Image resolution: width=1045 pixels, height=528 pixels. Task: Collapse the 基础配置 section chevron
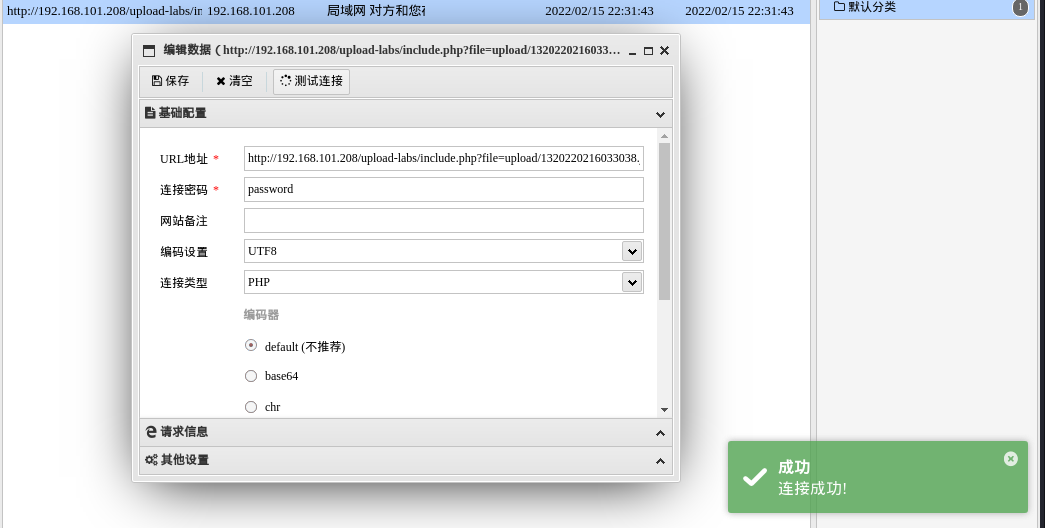click(x=660, y=114)
